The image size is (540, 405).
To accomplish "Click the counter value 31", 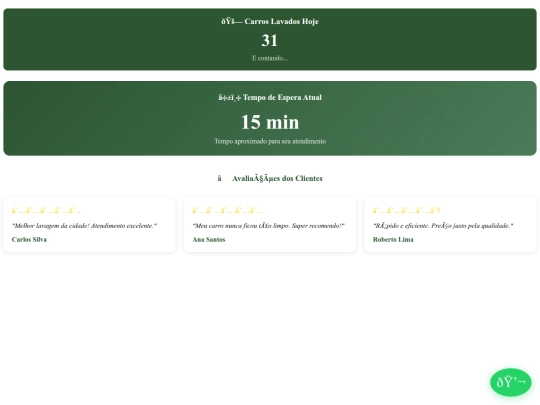I will (x=269, y=41).
